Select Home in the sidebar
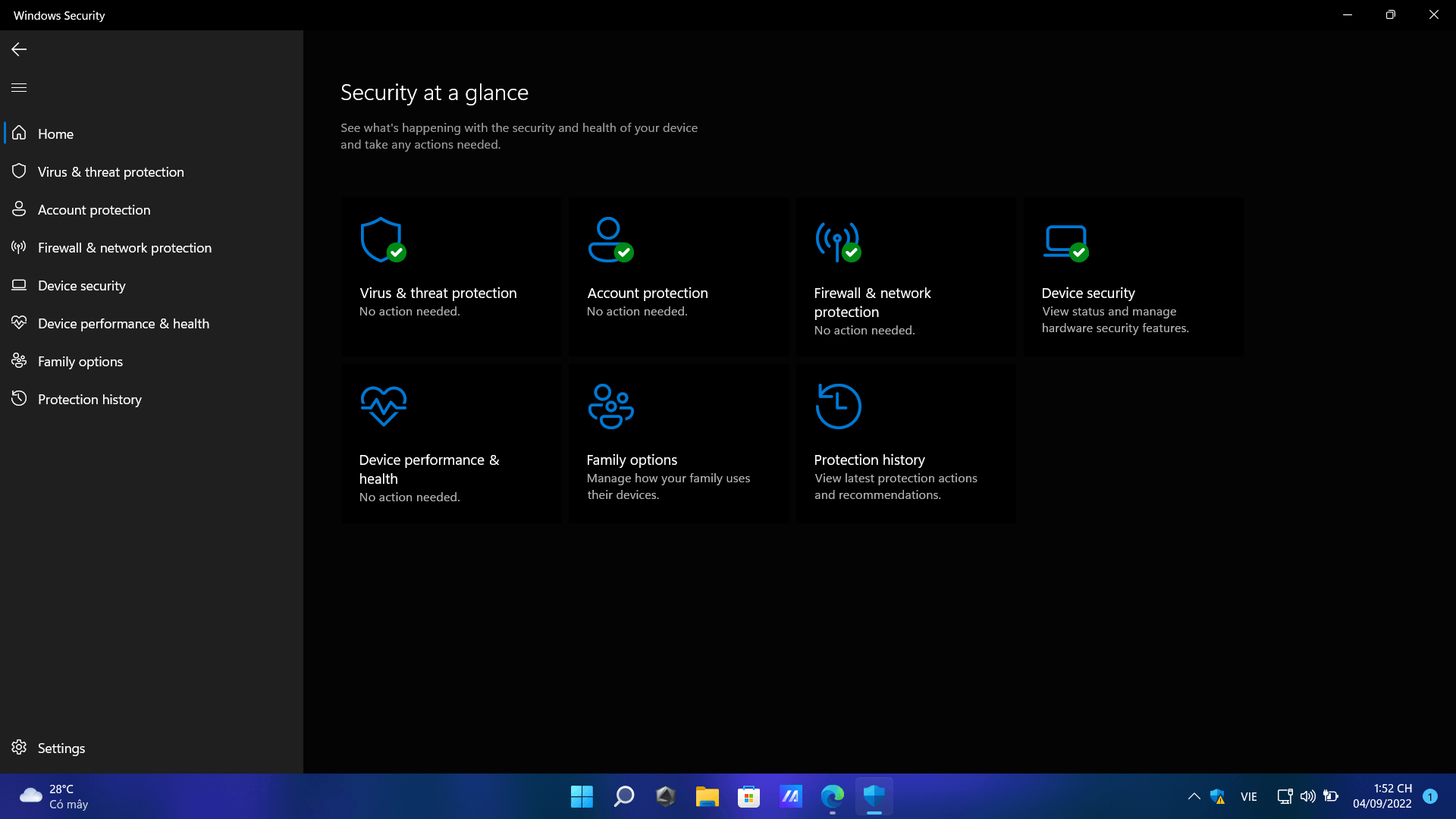This screenshot has height=819, width=1456. [152, 133]
